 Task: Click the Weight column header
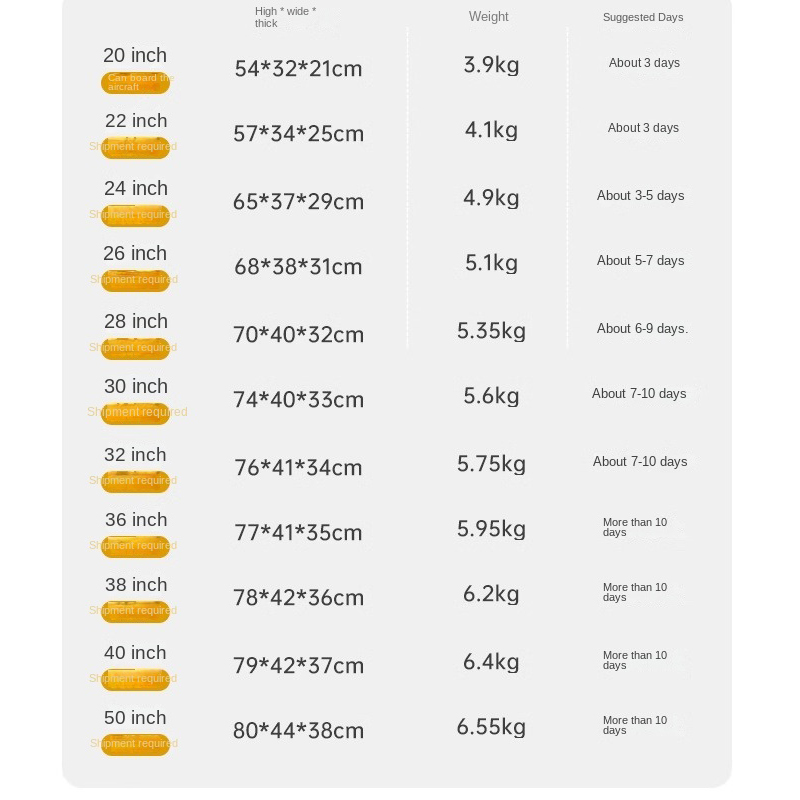(488, 17)
